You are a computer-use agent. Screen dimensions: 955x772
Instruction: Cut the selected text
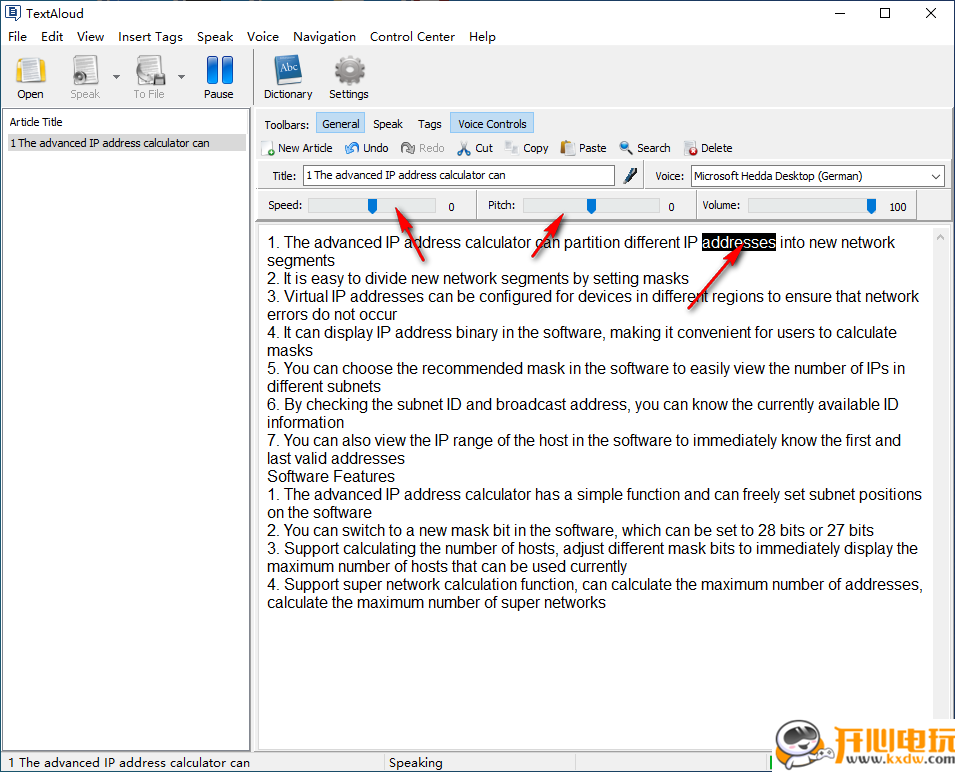coord(475,148)
